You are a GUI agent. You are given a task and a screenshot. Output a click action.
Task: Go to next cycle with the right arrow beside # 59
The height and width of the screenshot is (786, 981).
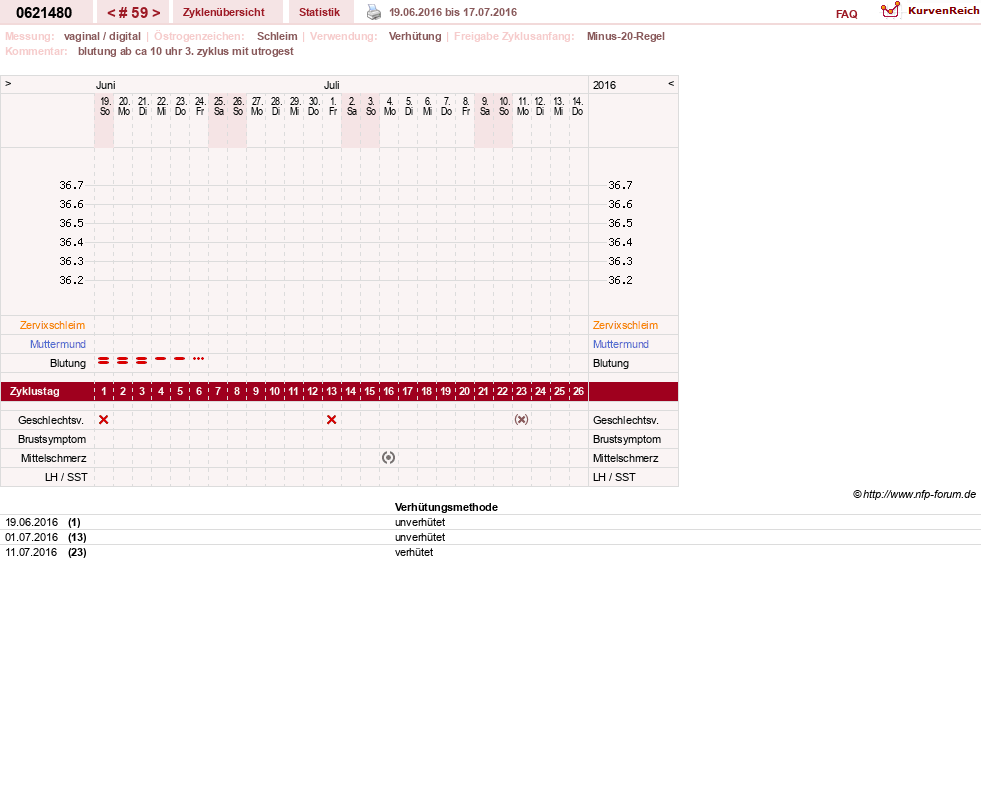pyautogui.click(x=156, y=13)
